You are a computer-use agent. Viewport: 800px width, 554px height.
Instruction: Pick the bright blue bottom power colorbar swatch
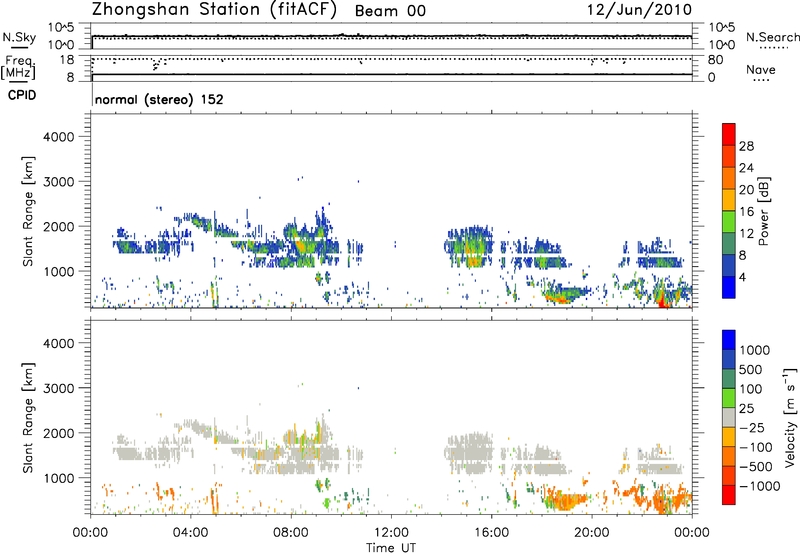(x=729, y=287)
